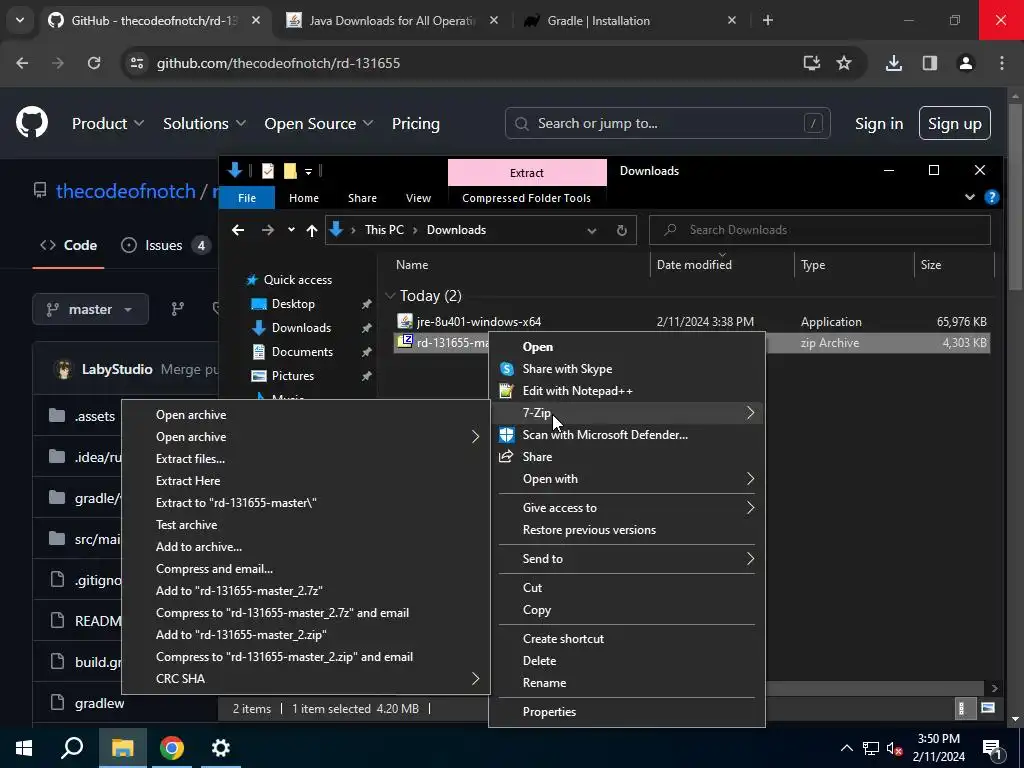Expand the Open with submenu
Viewport: 1024px width, 768px height.
point(750,479)
